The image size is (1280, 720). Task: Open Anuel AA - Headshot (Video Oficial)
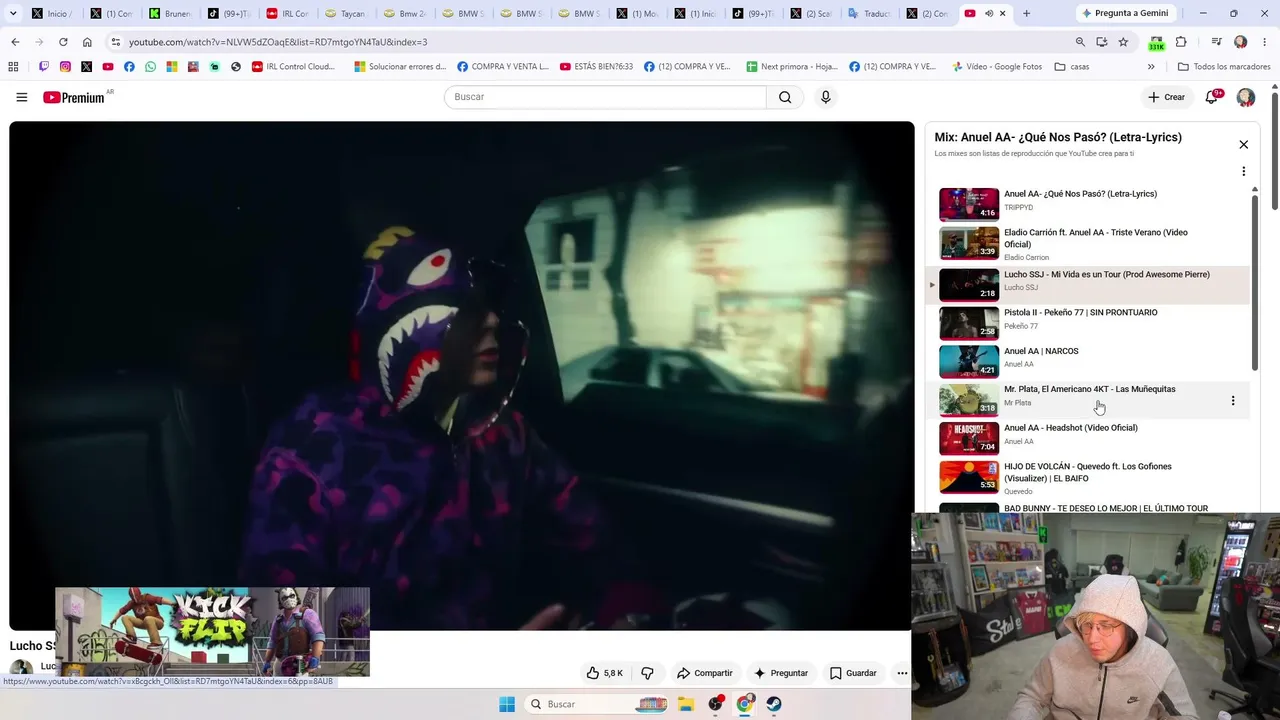tap(1071, 428)
